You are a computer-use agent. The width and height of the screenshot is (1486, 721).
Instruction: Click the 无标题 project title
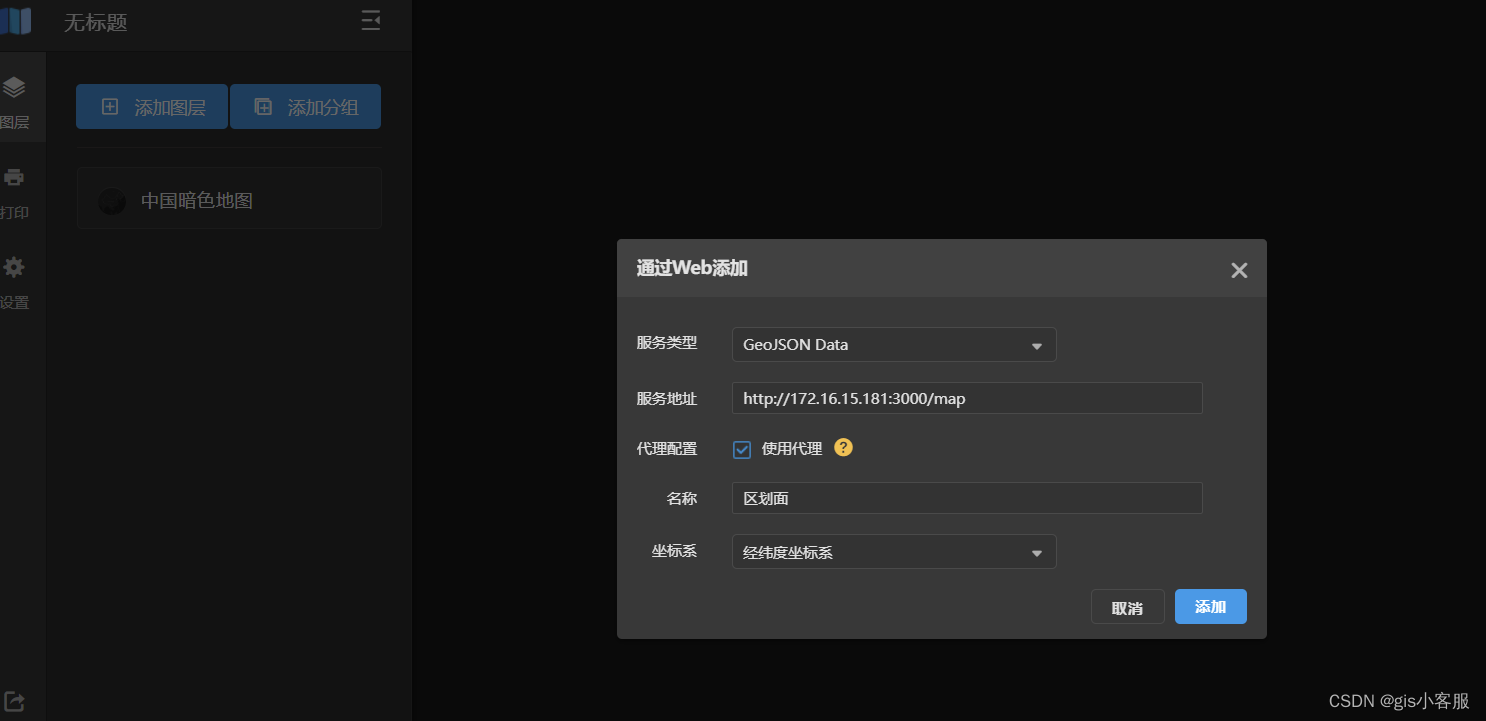[96, 22]
